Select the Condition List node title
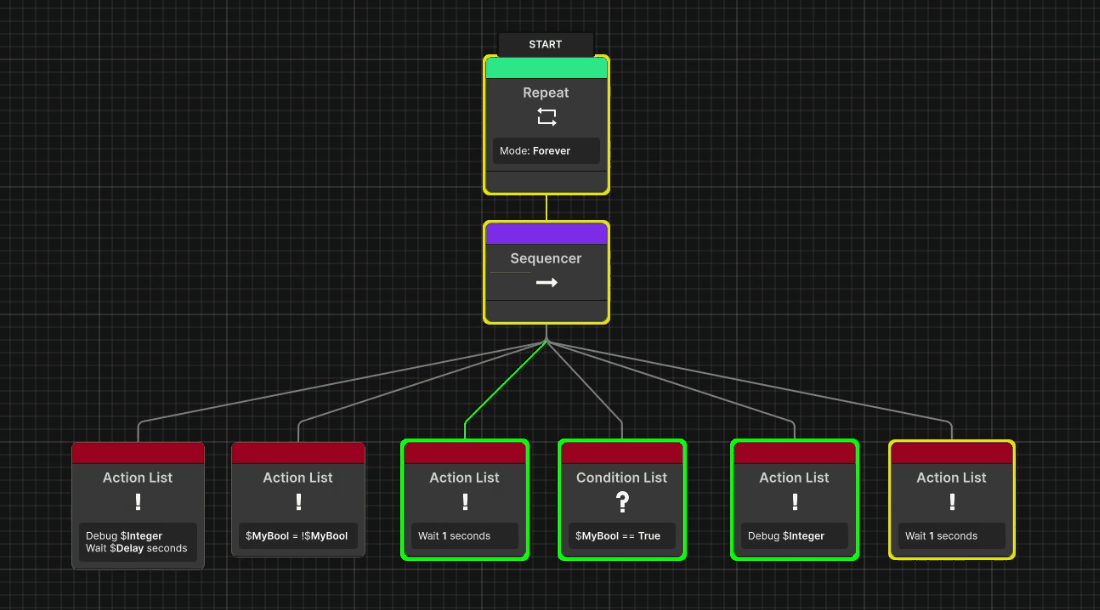The image size is (1100, 610). 622,477
